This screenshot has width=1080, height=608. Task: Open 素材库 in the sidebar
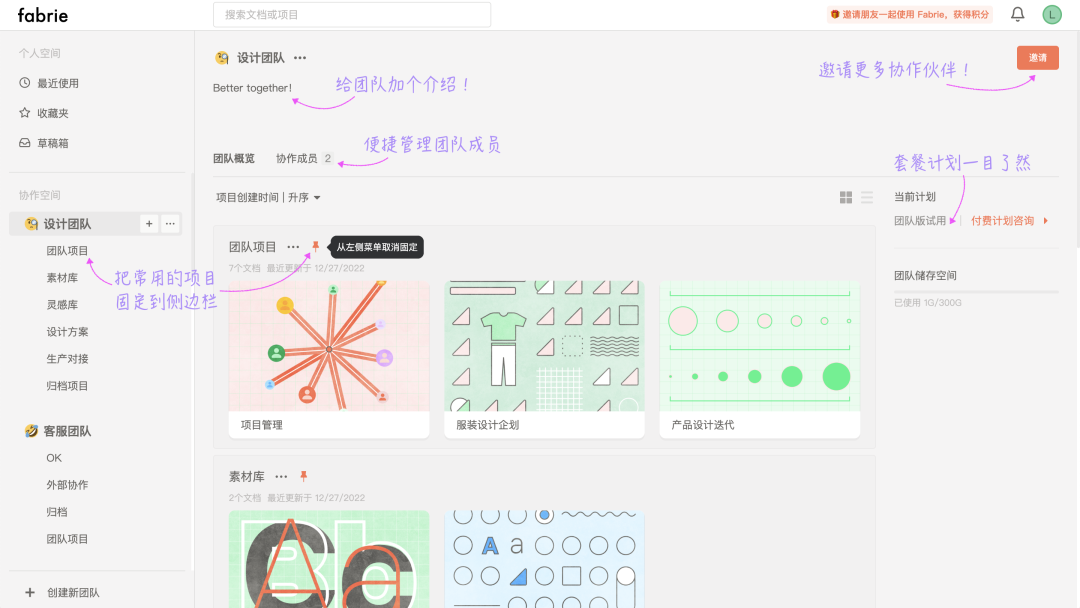[x=62, y=277]
